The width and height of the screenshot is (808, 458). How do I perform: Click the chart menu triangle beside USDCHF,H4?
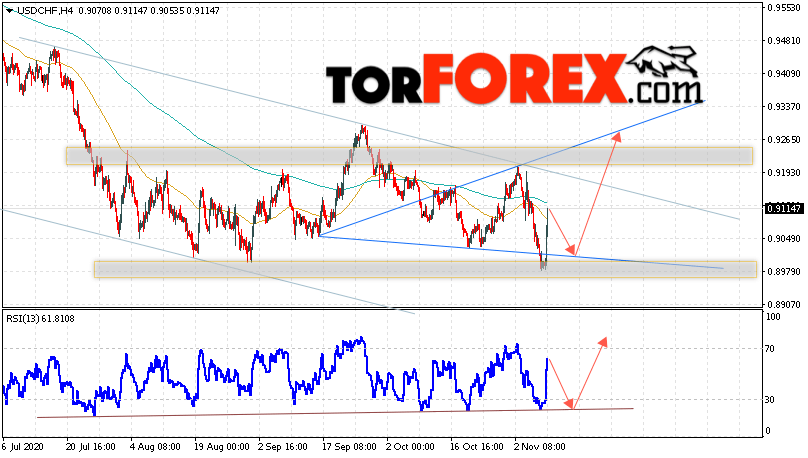(9, 10)
